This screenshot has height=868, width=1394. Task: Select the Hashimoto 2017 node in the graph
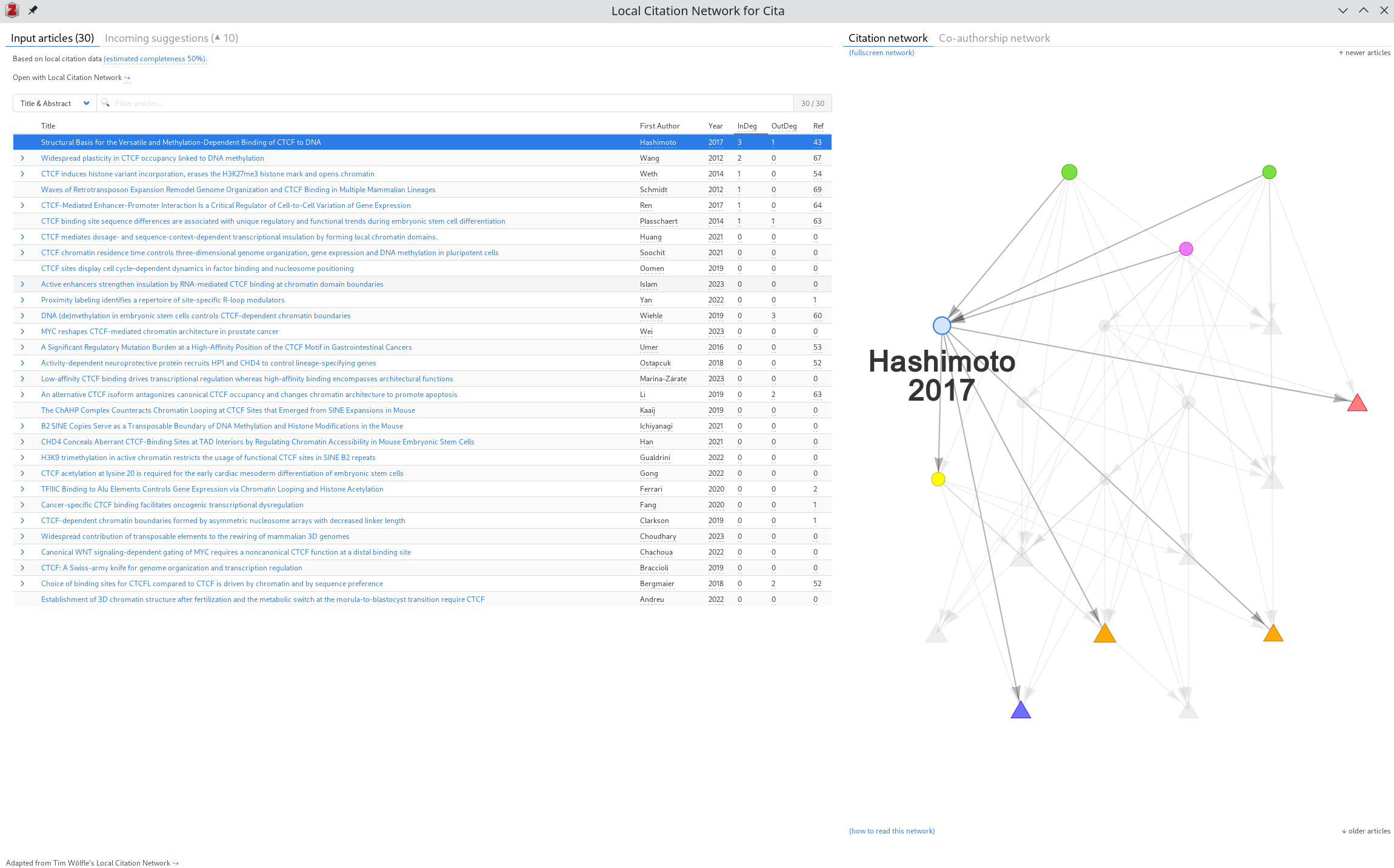[x=941, y=326]
